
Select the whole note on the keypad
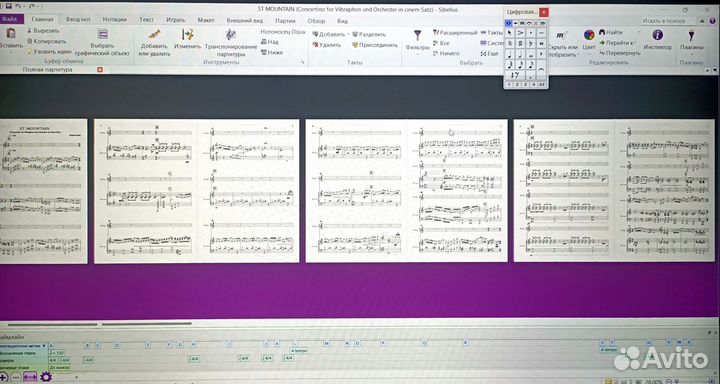pyautogui.click(x=531, y=55)
